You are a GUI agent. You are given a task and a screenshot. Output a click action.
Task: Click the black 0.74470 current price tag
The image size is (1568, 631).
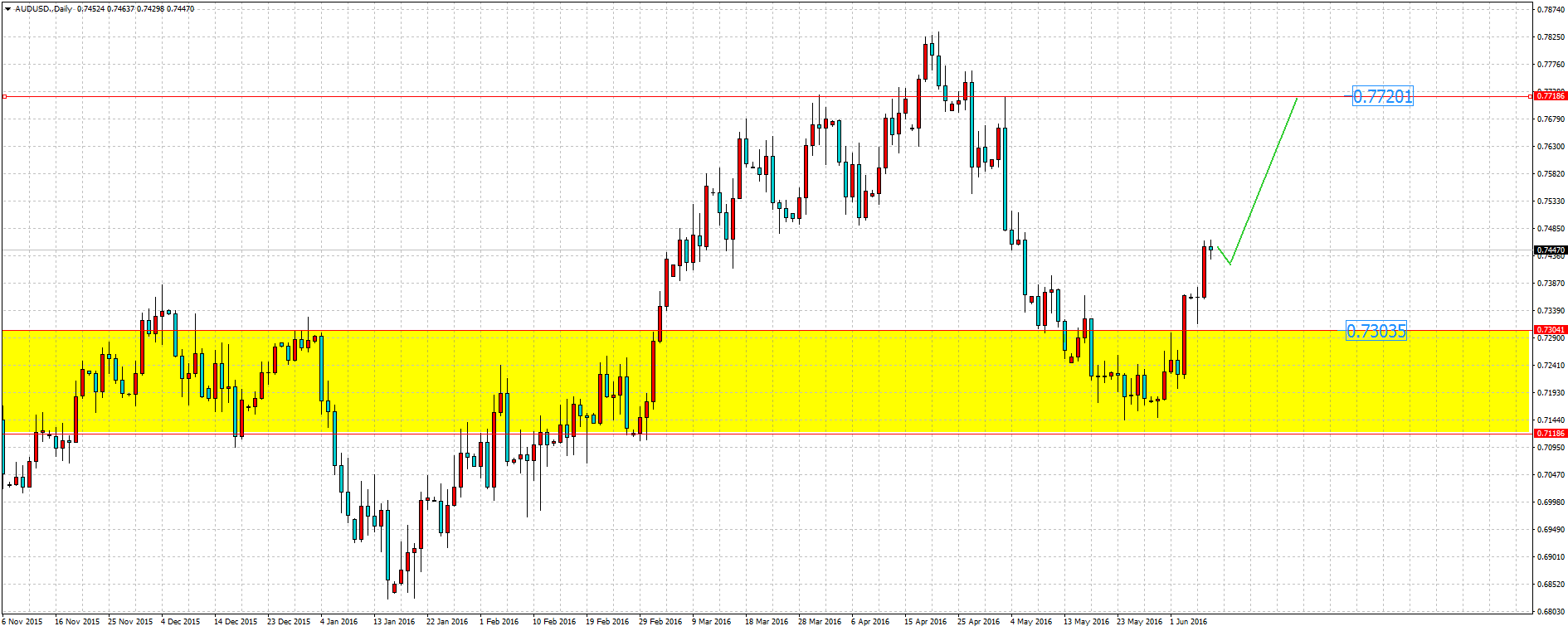pyautogui.click(x=1550, y=250)
